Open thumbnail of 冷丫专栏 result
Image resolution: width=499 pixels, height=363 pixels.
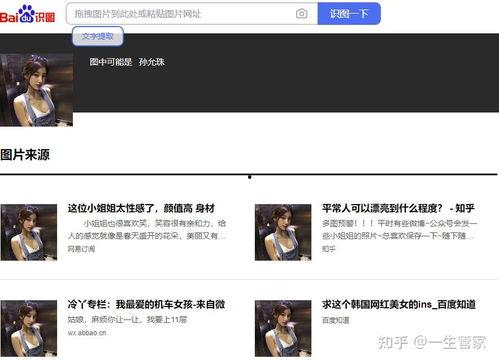pyautogui.click(x=29, y=328)
